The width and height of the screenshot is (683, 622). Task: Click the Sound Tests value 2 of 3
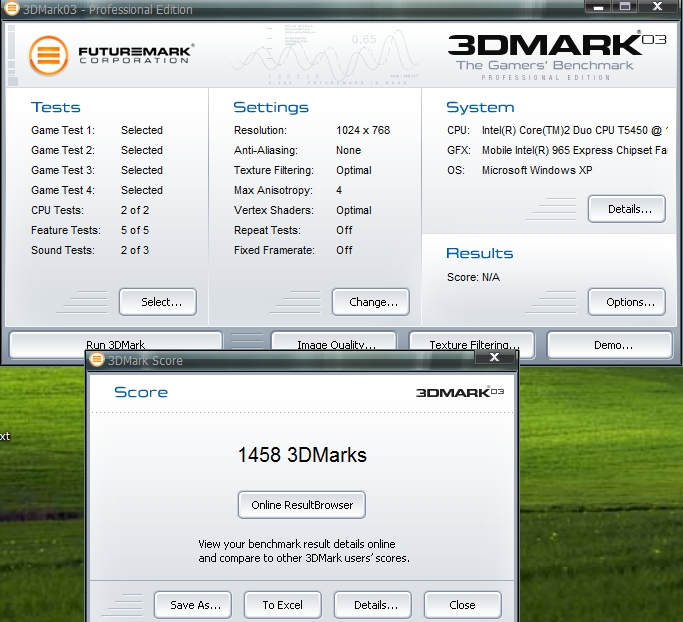[135, 250]
